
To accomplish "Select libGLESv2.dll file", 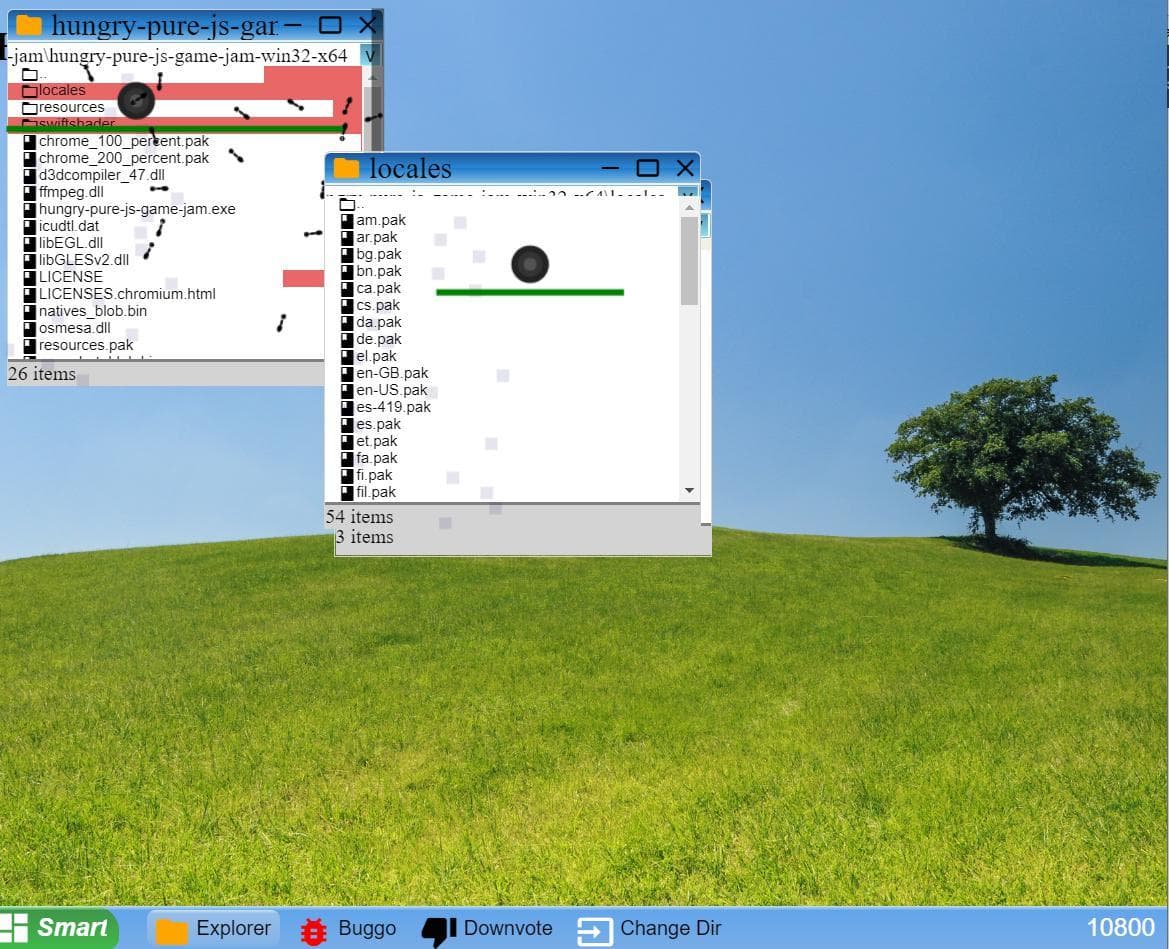I will tap(76, 261).
